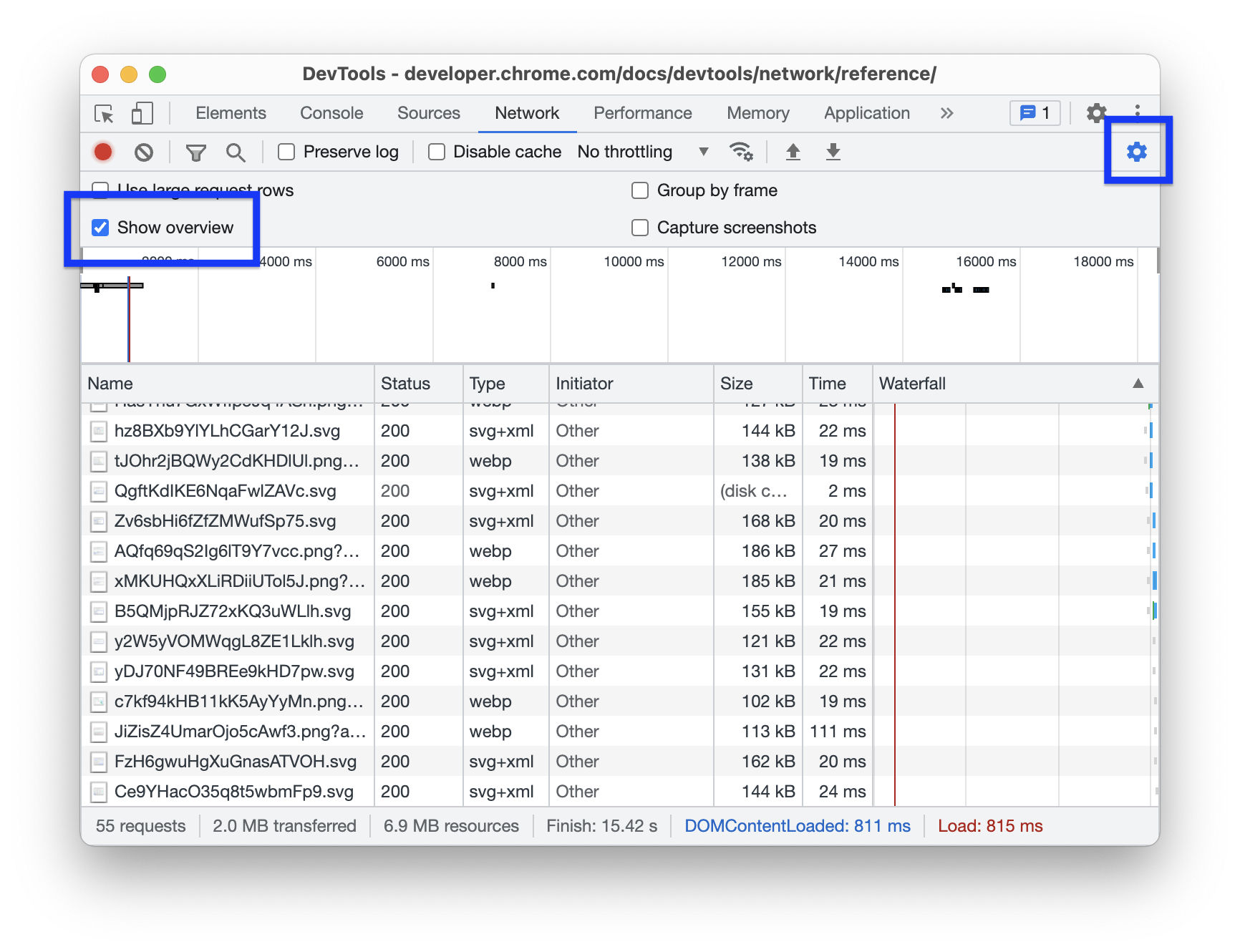Open the network filter funnel
Image resolution: width=1240 pixels, height=952 pixels.
click(195, 152)
